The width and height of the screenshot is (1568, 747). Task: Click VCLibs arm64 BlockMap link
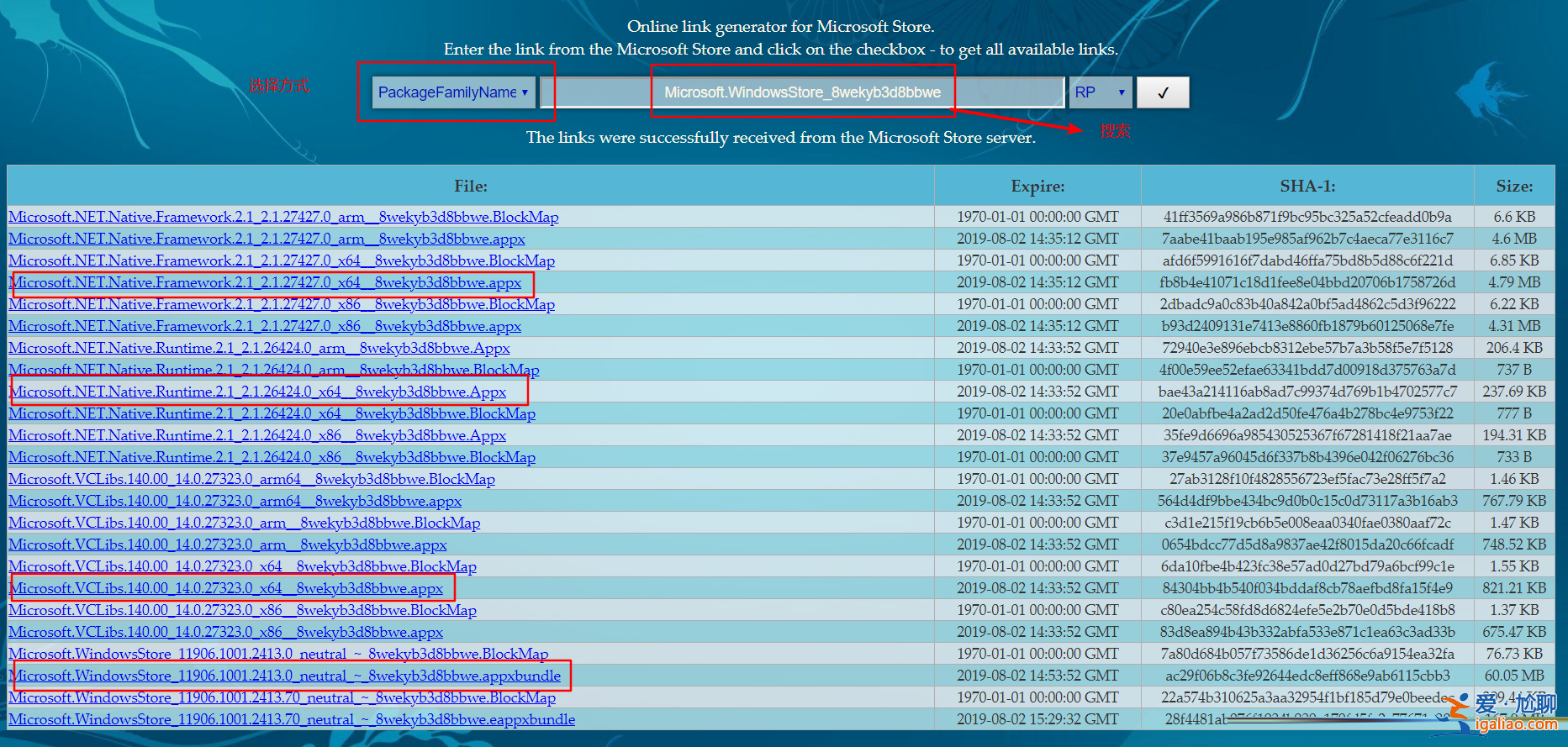251,480
